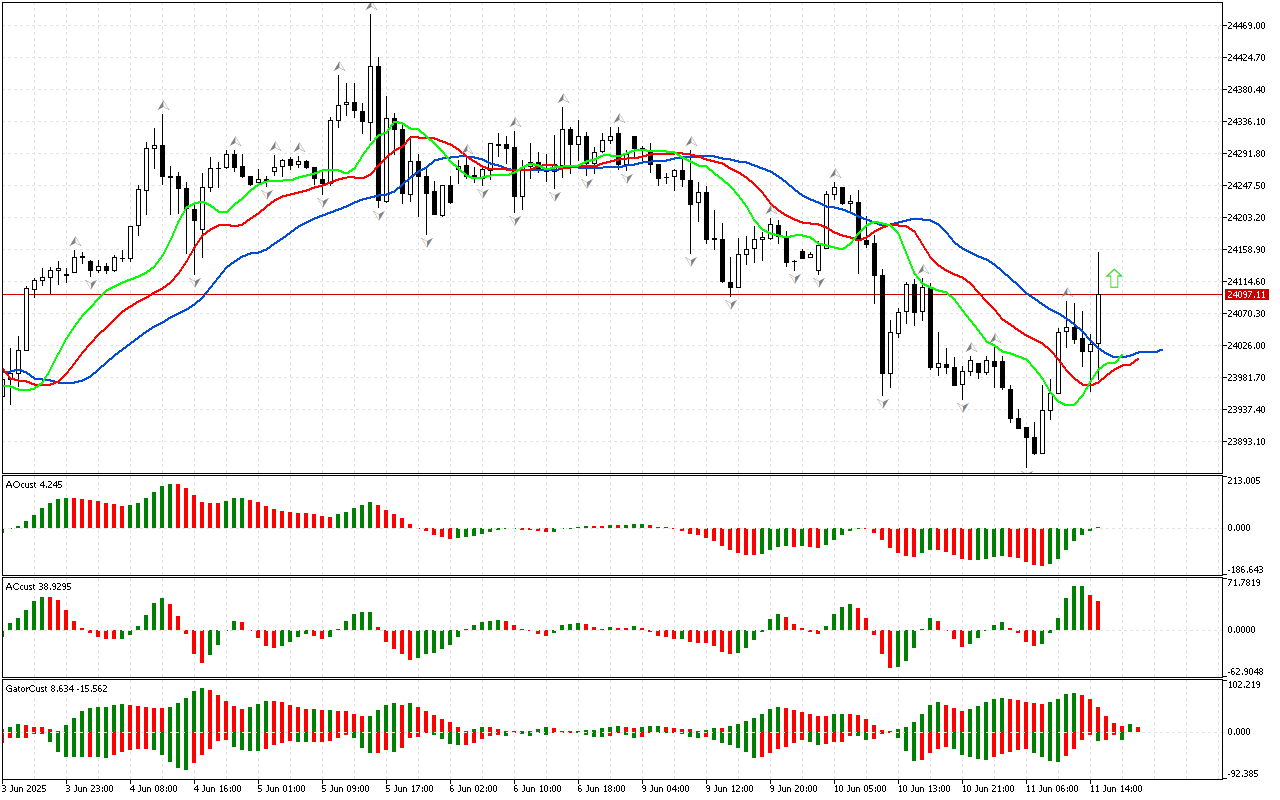Click the down fractal below the 10 Jun 05:00 low
Screen dimensions: 1280x800
(x=883, y=403)
